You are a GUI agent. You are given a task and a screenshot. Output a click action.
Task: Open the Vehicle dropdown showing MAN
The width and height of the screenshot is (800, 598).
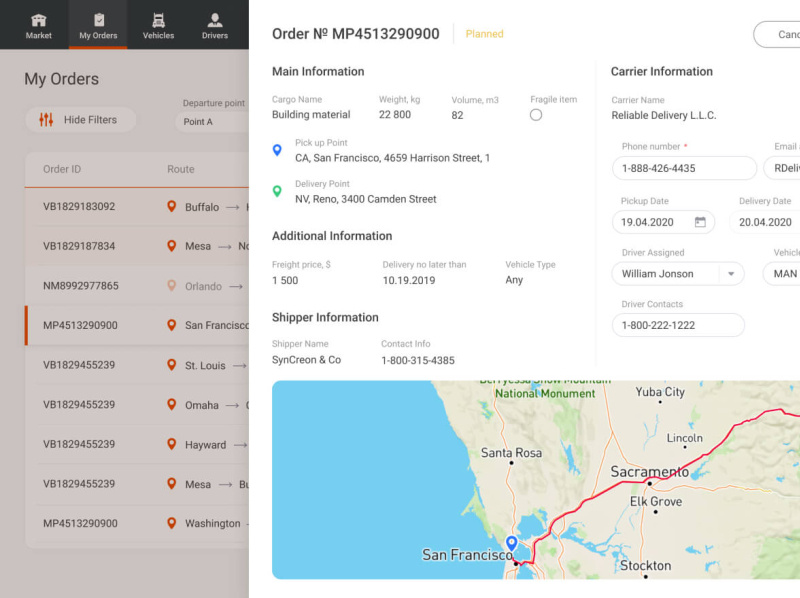point(787,273)
